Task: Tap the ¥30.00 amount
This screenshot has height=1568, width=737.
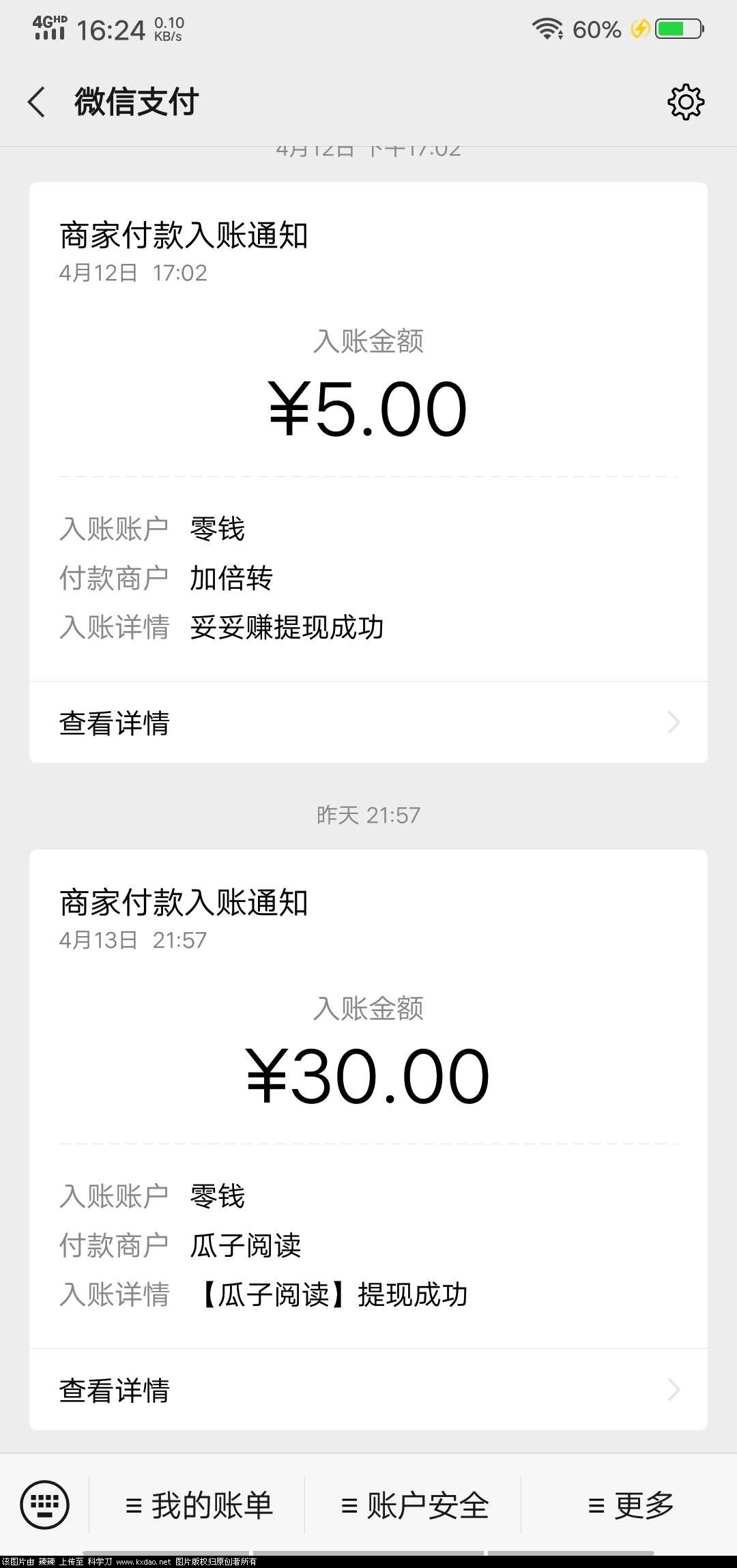Action: click(x=369, y=1077)
